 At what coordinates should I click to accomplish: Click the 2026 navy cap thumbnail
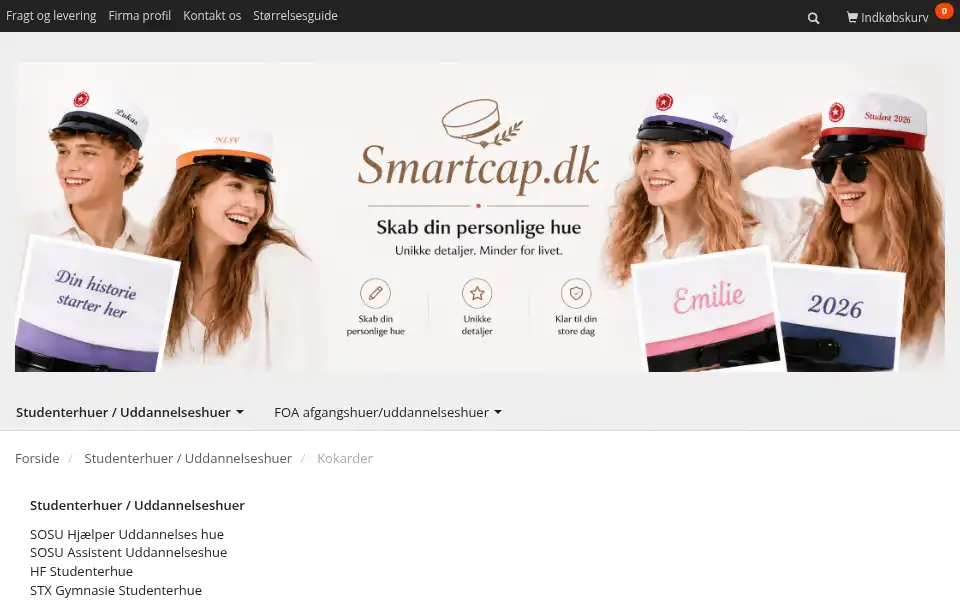tap(839, 318)
